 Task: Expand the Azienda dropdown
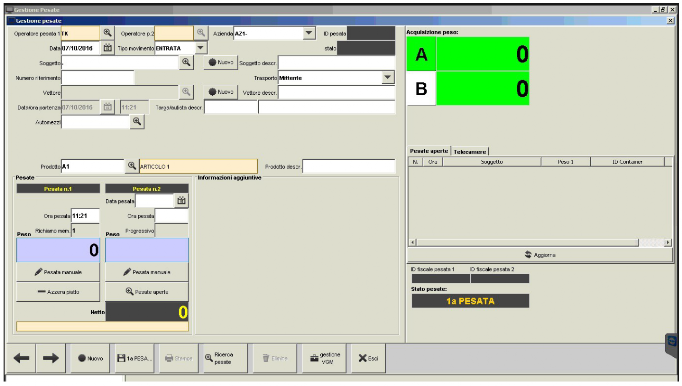coord(309,33)
